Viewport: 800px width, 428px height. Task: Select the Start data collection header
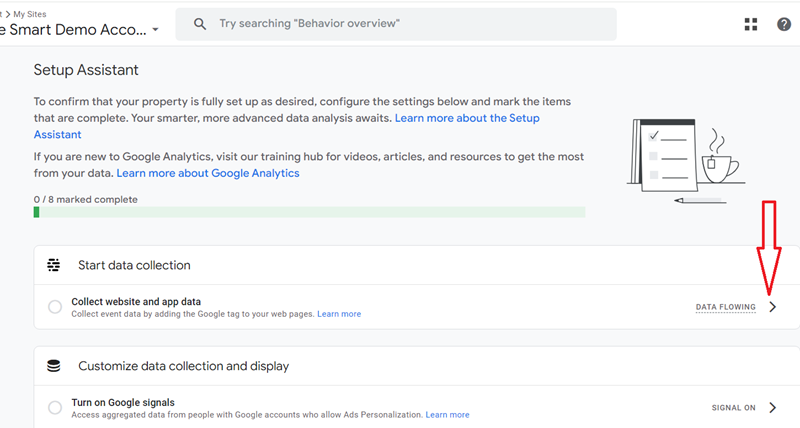[x=134, y=265]
